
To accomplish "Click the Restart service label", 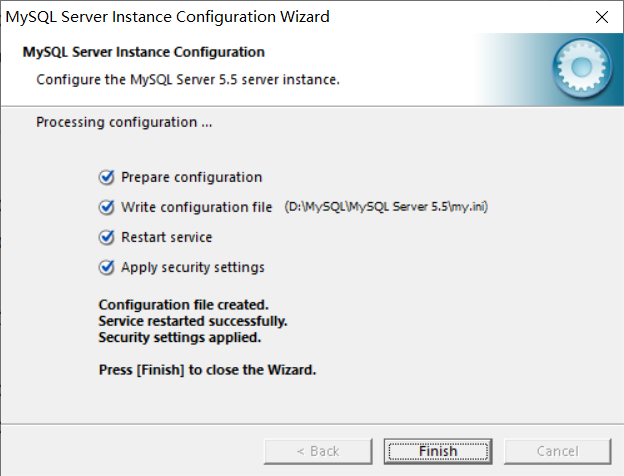I will [x=166, y=237].
